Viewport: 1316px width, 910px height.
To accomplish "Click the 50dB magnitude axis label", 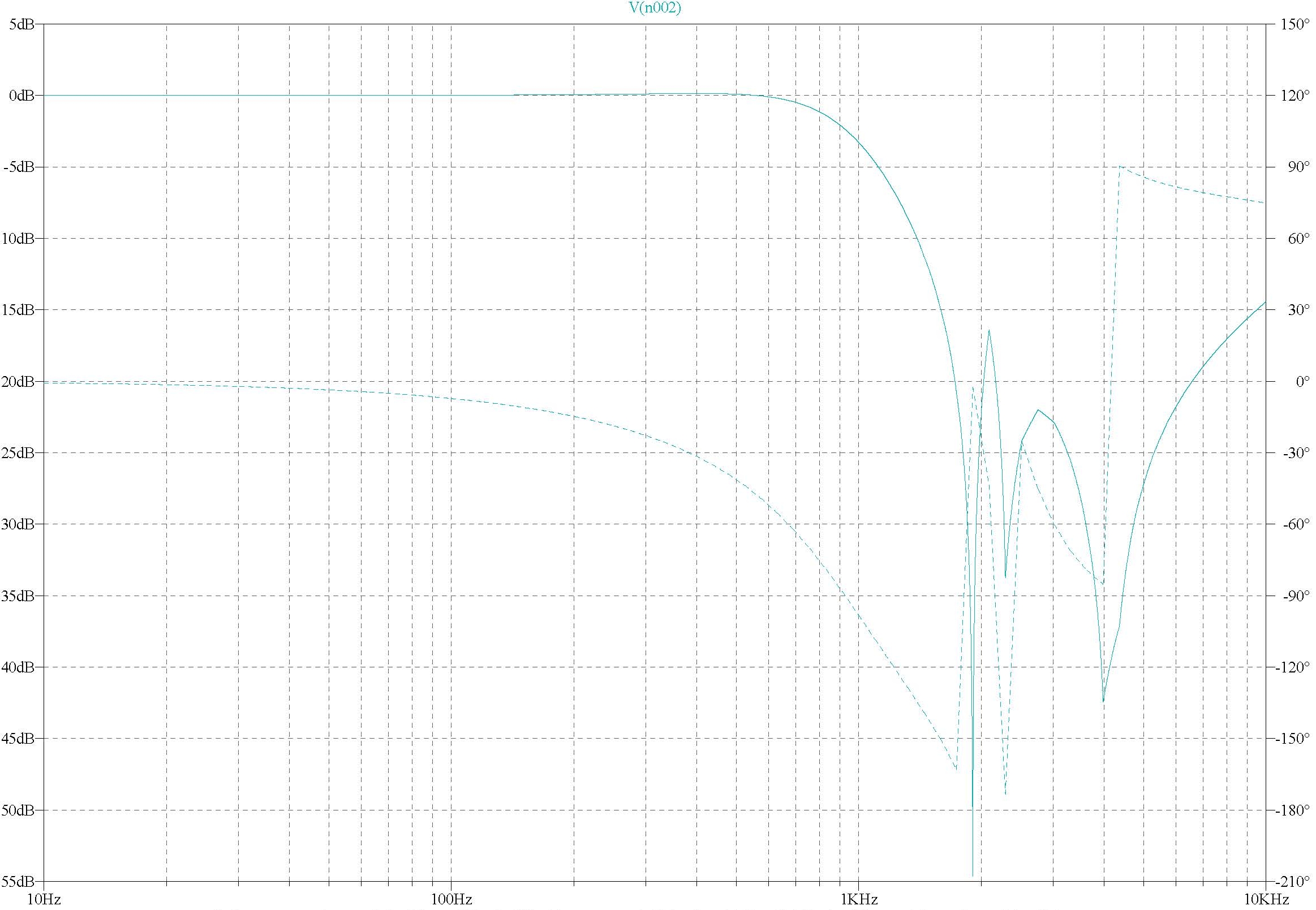I will (17, 811).
